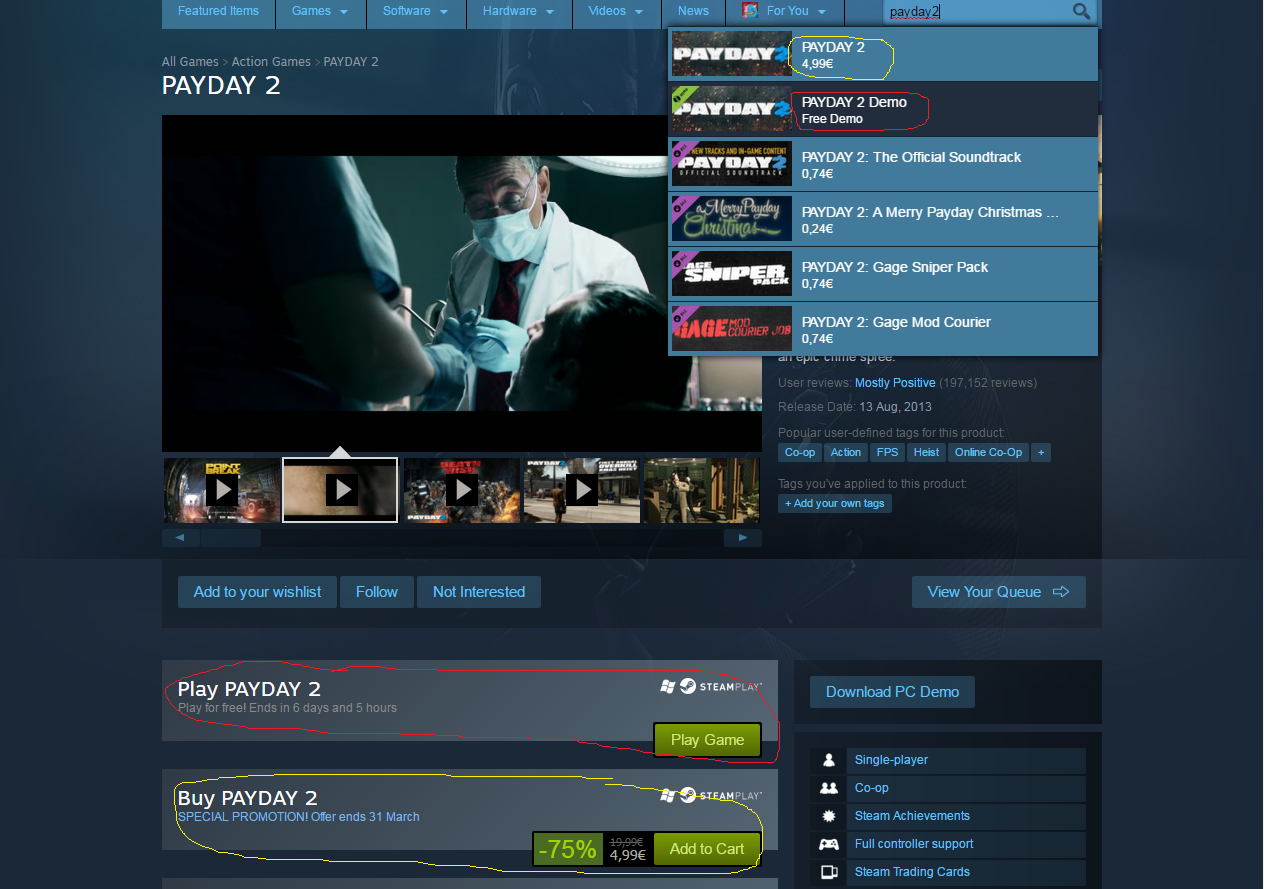Viewport: 1264px width, 889px height.
Task: Mark game as Not Interested
Action: 479,592
